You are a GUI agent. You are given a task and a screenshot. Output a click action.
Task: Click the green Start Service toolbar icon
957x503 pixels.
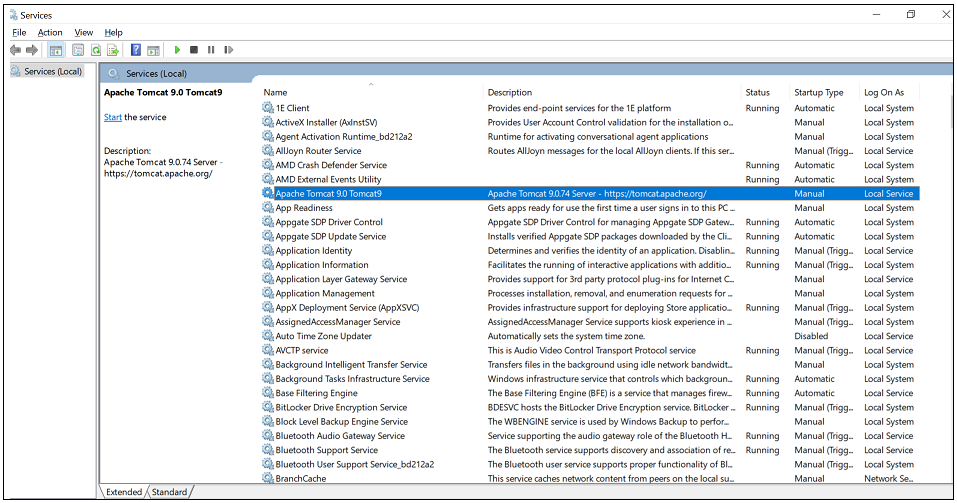coord(177,50)
